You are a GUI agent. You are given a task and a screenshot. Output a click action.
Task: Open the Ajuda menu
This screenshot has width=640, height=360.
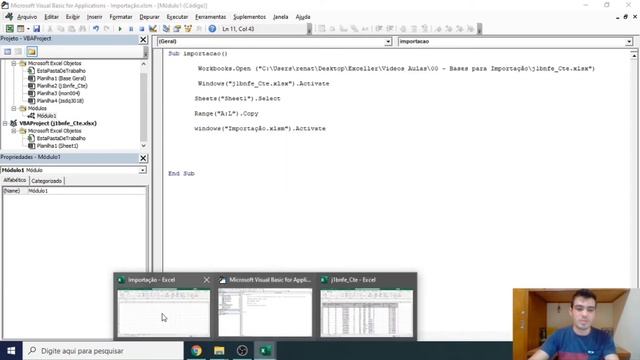point(303,17)
